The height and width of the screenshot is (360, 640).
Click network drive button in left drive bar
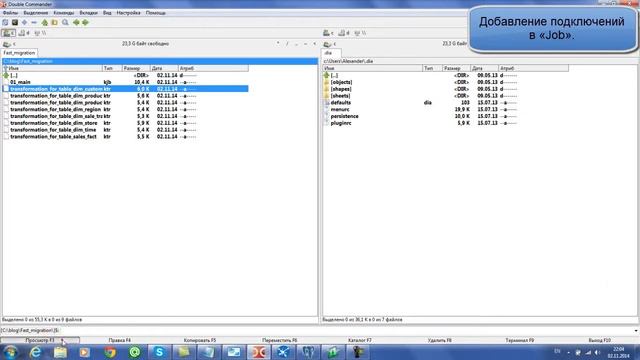point(40,33)
